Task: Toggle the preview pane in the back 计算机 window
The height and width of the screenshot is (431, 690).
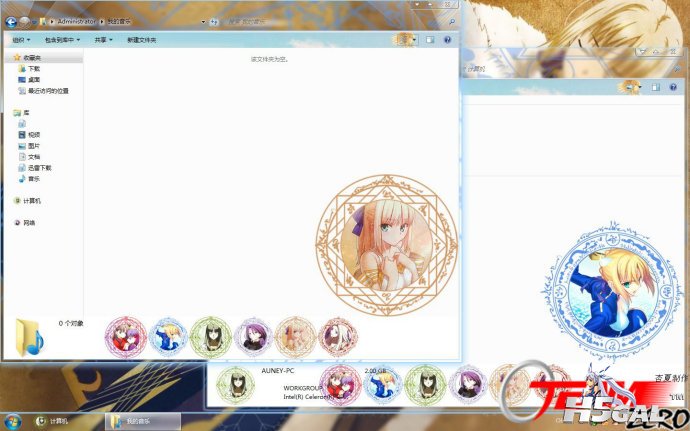Action: [x=656, y=87]
